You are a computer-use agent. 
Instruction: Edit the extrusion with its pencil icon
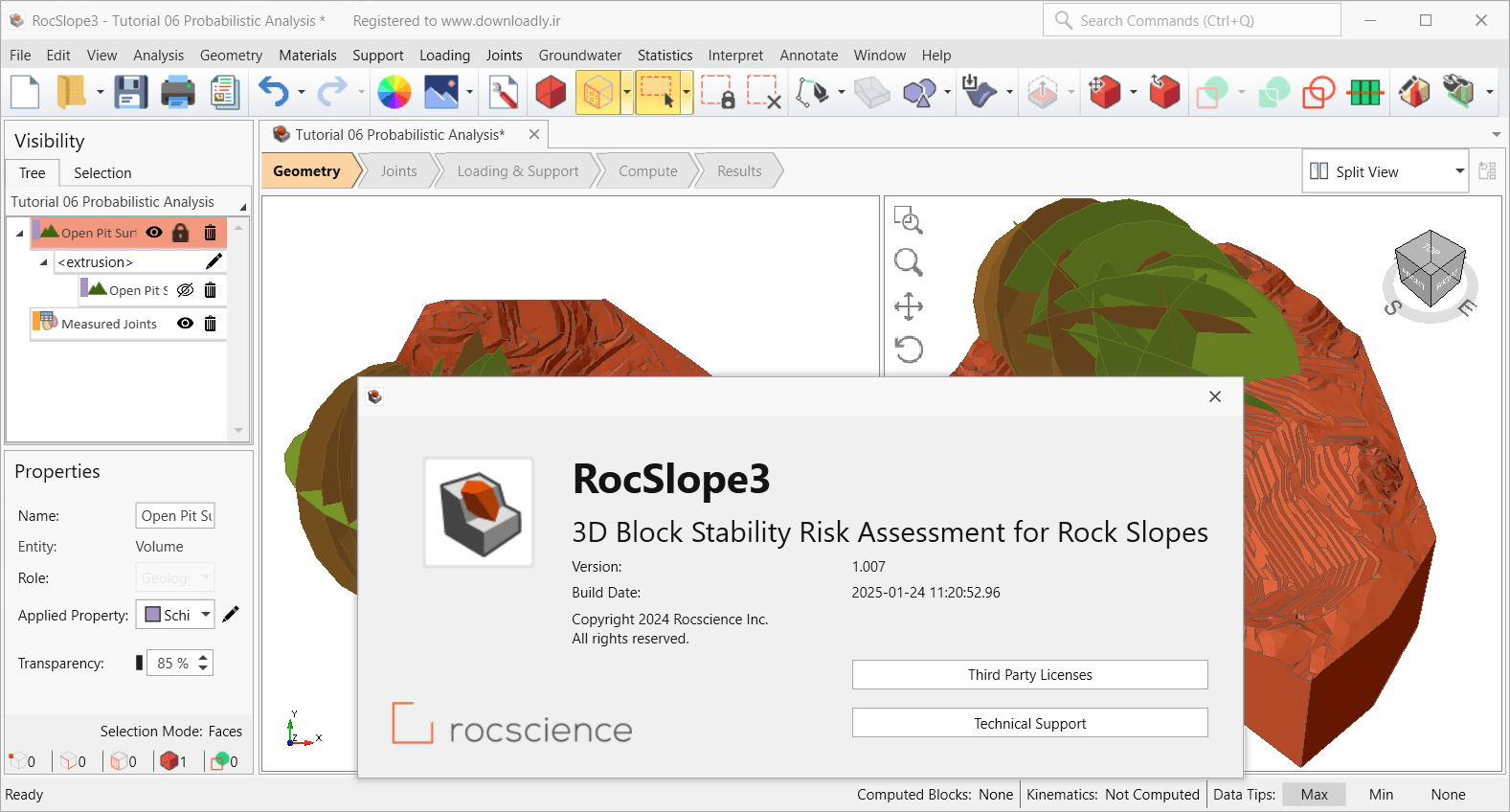point(214,261)
